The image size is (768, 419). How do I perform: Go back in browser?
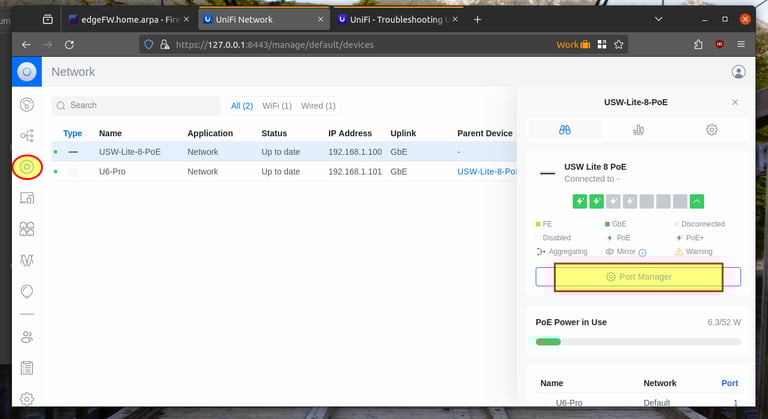click(26, 45)
